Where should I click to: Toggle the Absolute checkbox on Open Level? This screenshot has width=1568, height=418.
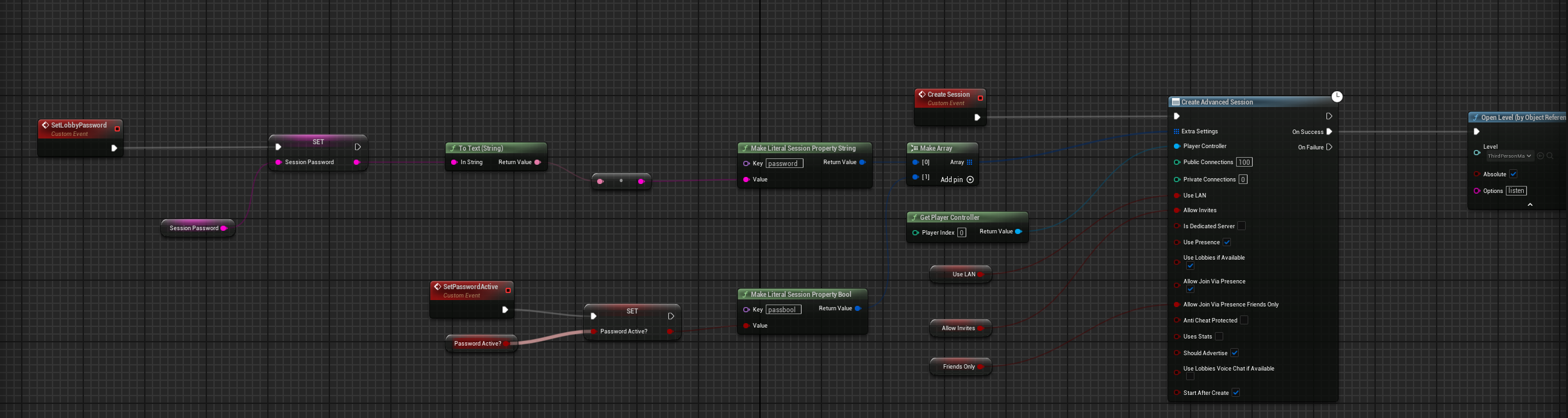coord(1513,174)
